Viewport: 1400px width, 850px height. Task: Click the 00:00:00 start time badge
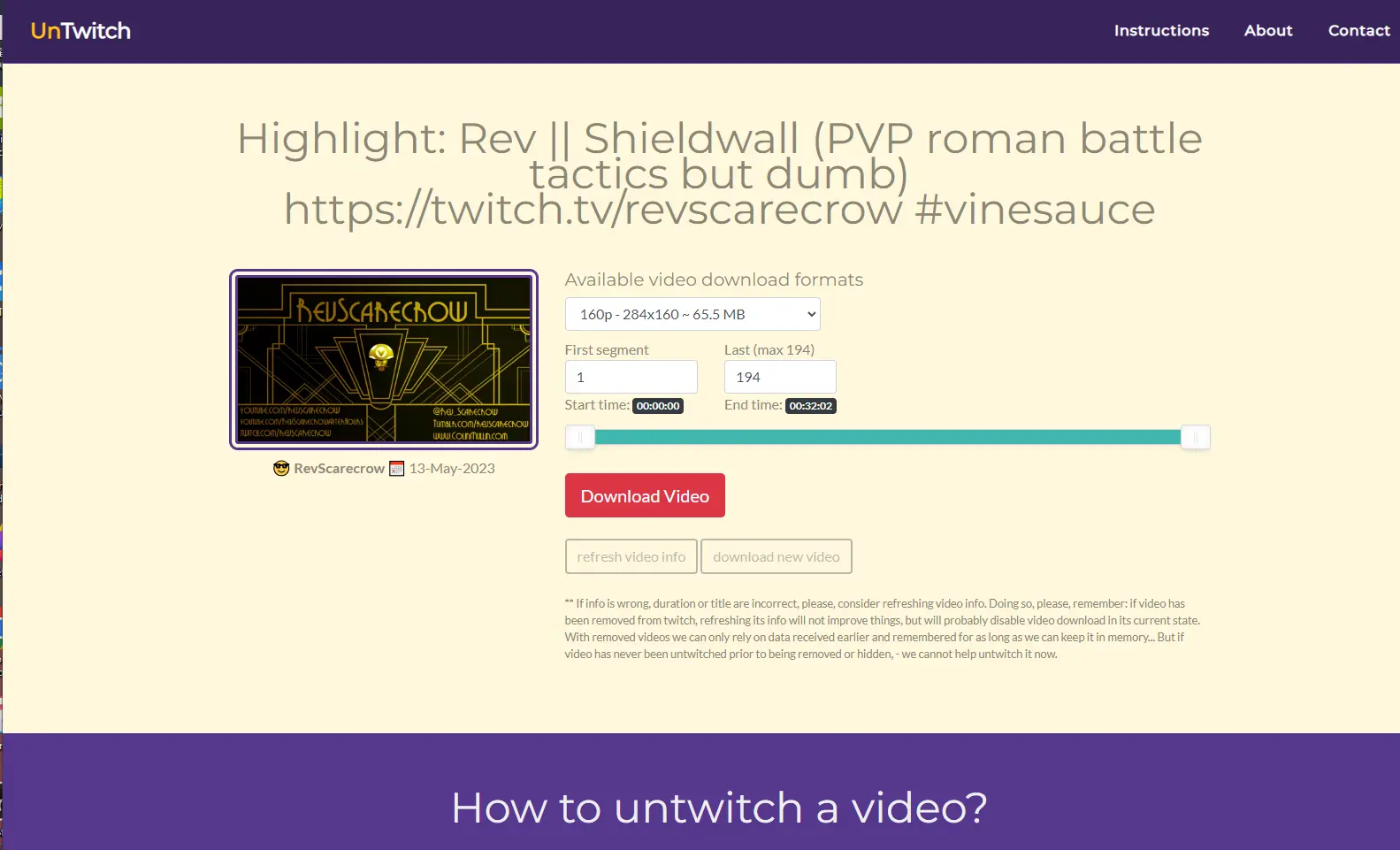tap(658, 406)
